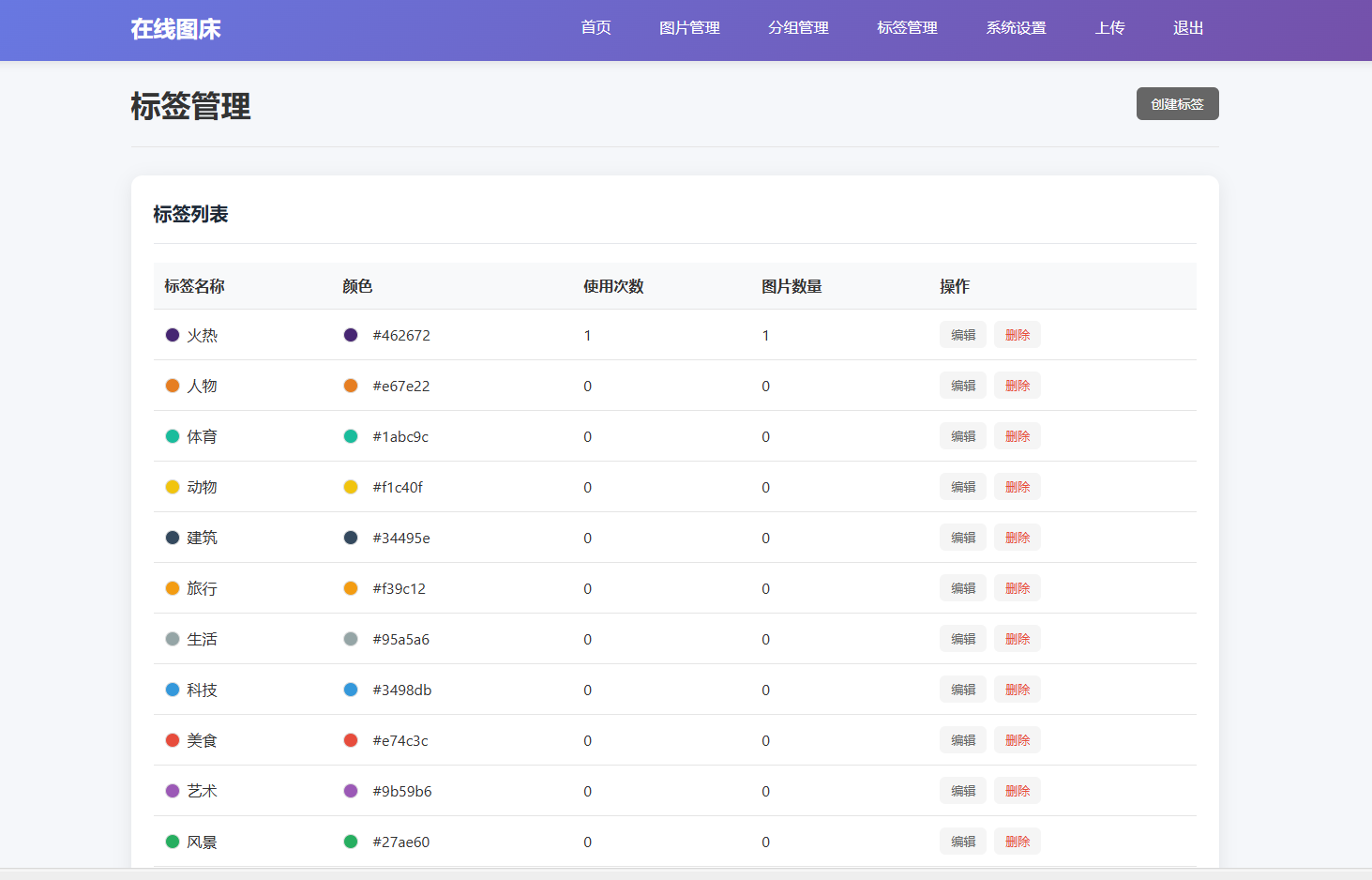This screenshot has width=1372, height=880.
Task: Click the hex code #f39c12
Action: [400, 588]
